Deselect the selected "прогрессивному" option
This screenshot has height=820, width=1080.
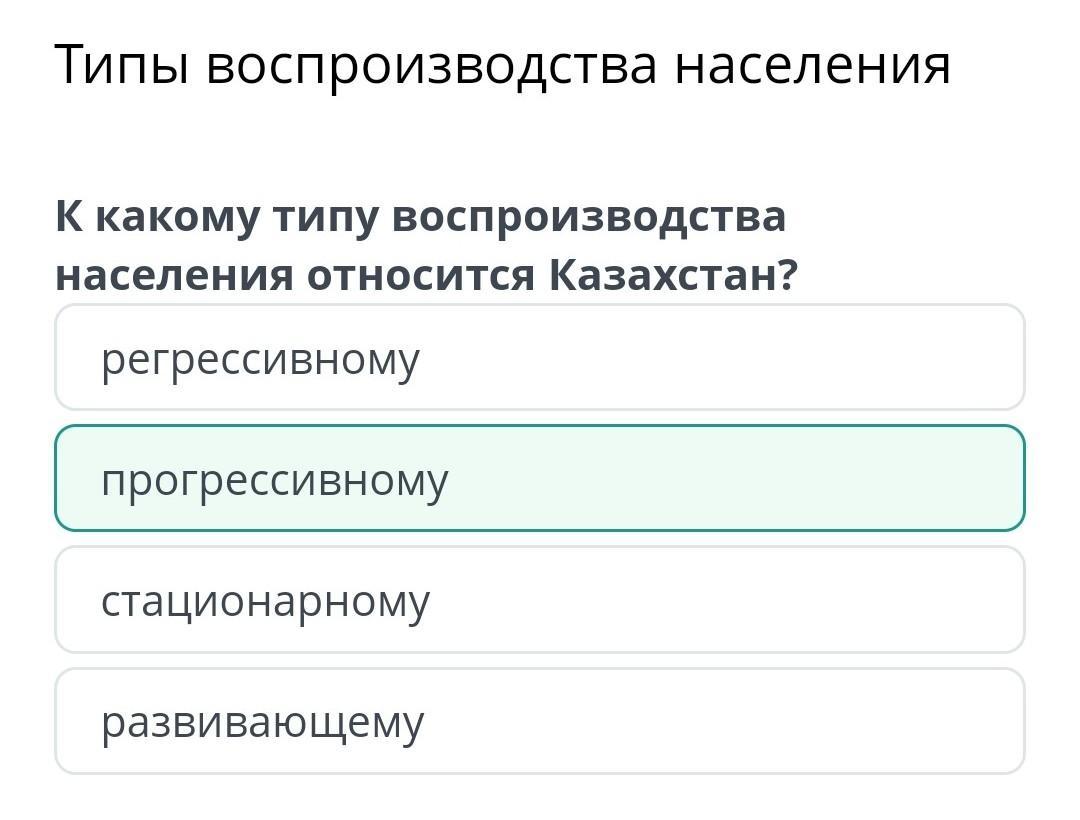tap(540, 479)
